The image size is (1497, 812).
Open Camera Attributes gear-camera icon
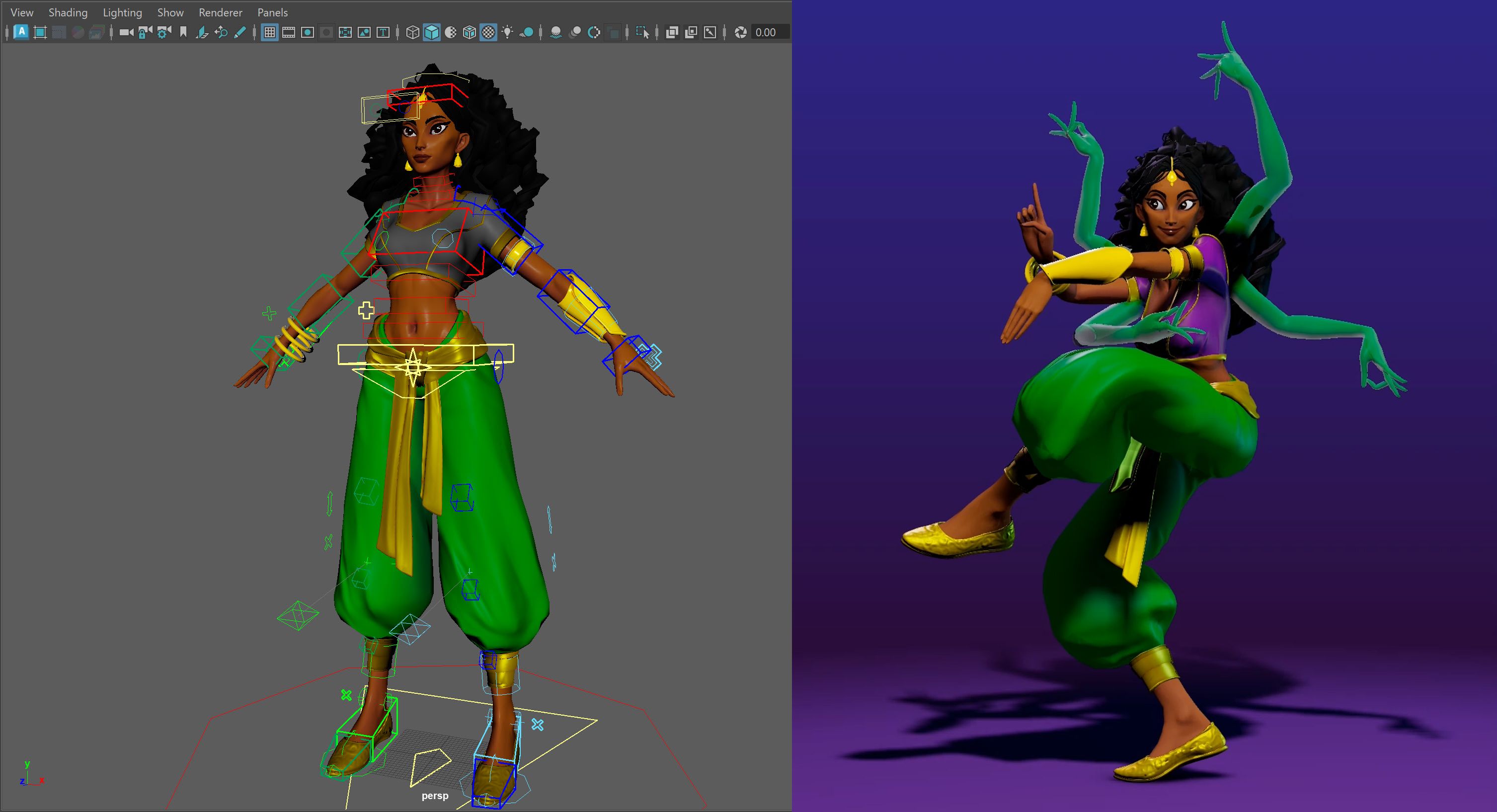(x=164, y=32)
